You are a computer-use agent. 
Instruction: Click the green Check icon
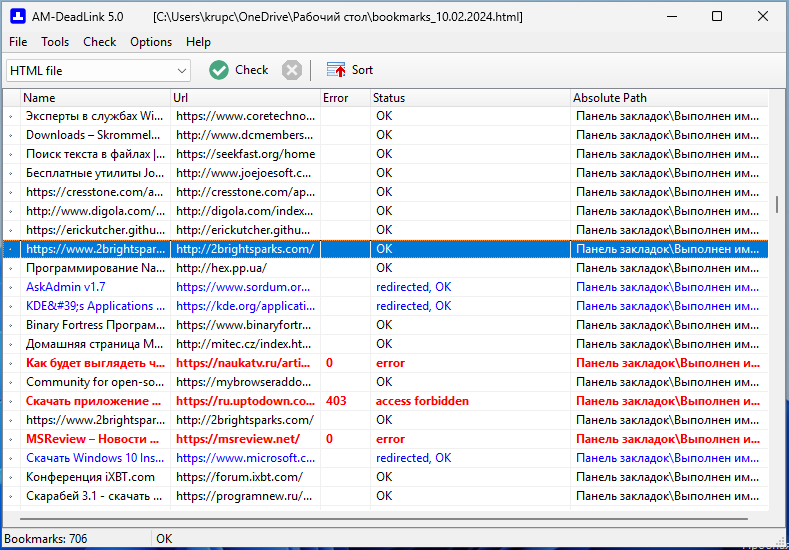219,70
